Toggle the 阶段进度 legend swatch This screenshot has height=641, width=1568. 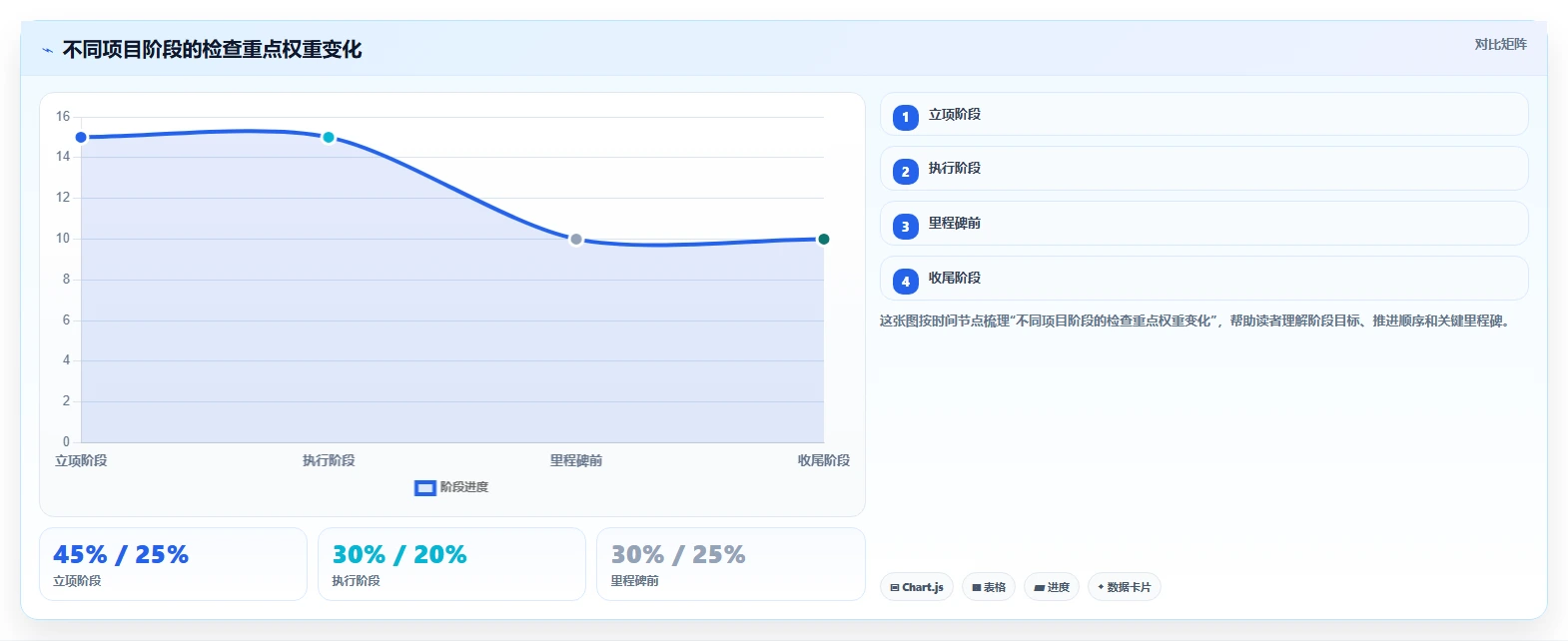[425, 488]
